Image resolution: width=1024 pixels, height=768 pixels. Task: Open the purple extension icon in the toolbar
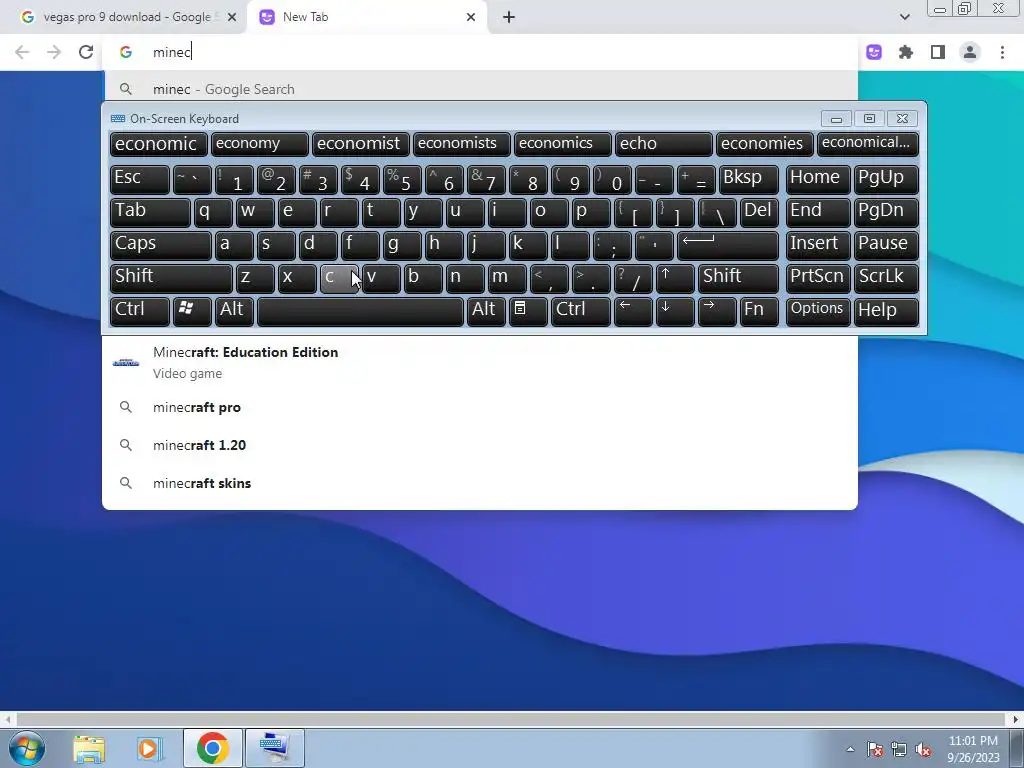[x=874, y=52]
